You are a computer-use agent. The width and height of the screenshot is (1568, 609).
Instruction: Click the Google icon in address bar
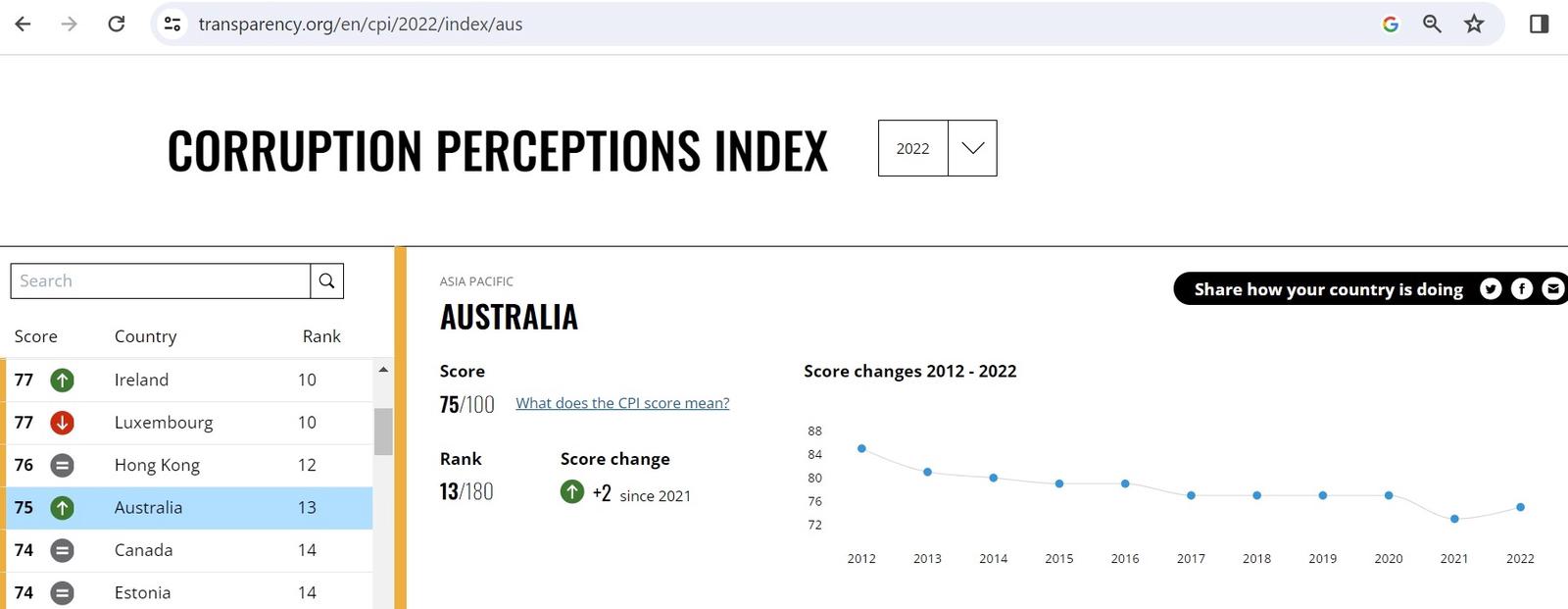(1390, 24)
